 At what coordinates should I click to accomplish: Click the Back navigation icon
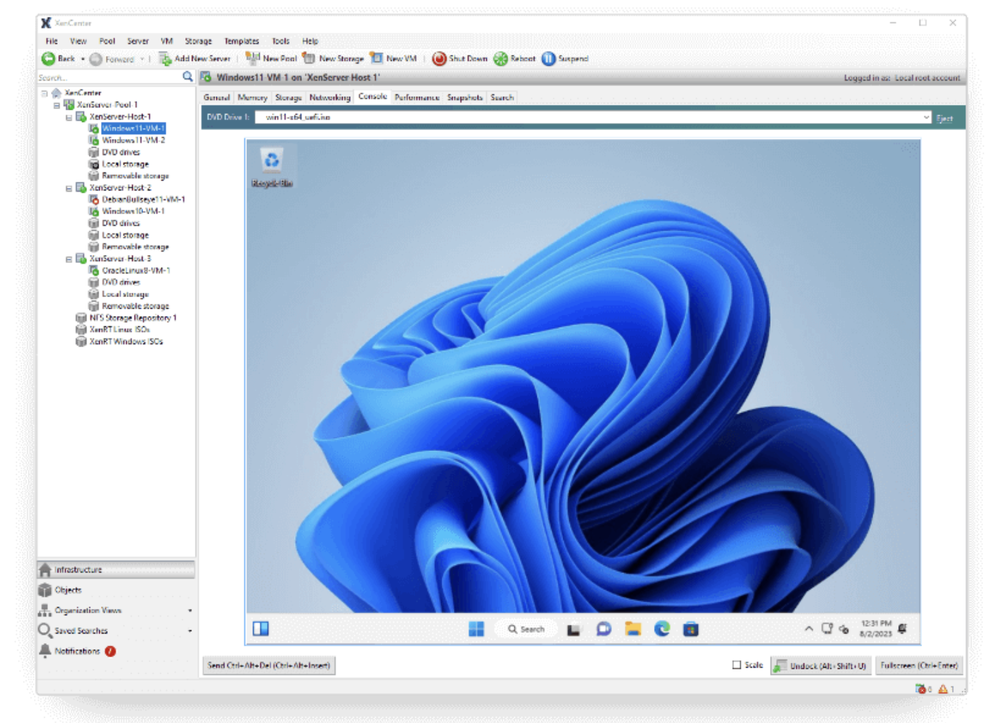click(x=48, y=59)
